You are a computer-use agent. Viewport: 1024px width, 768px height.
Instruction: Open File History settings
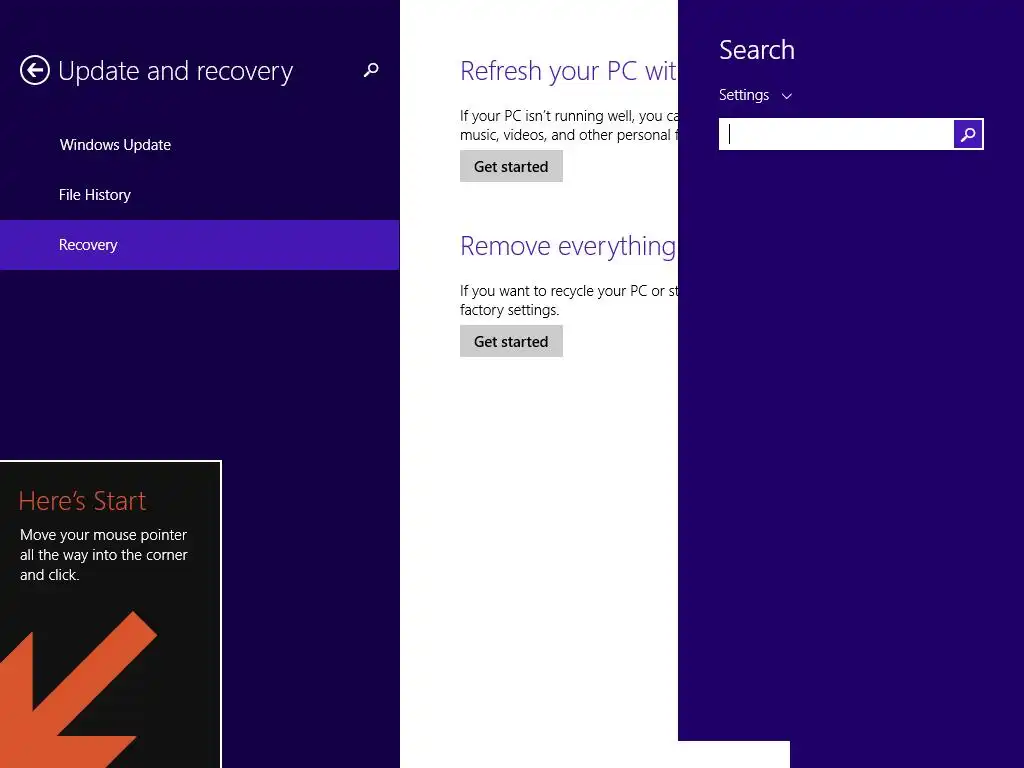[x=95, y=195]
